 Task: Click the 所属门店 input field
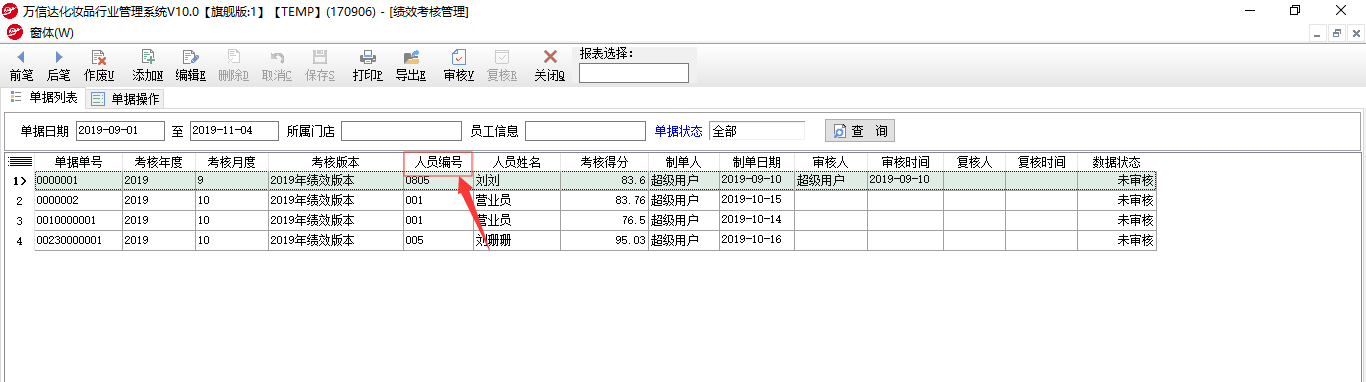tap(401, 131)
